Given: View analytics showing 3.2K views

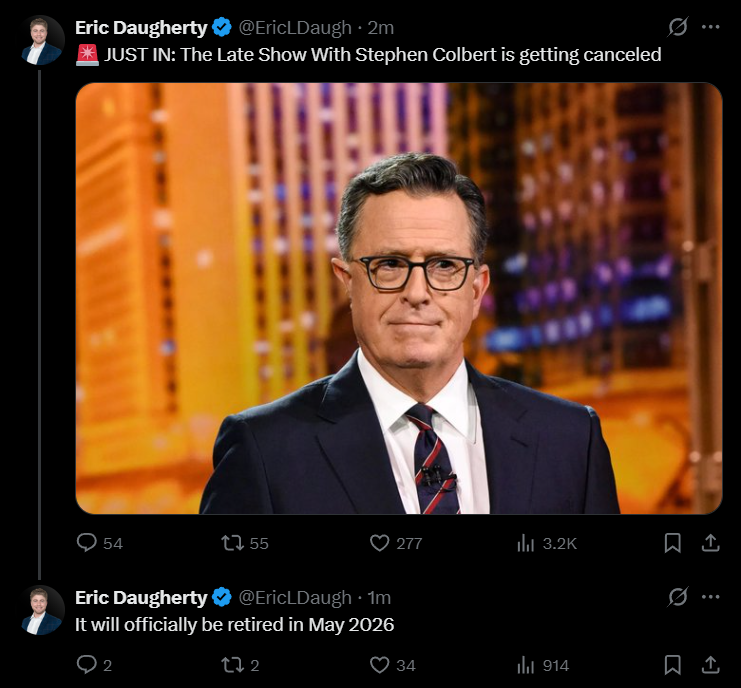Looking at the screenshot, I should pos(526,542).
